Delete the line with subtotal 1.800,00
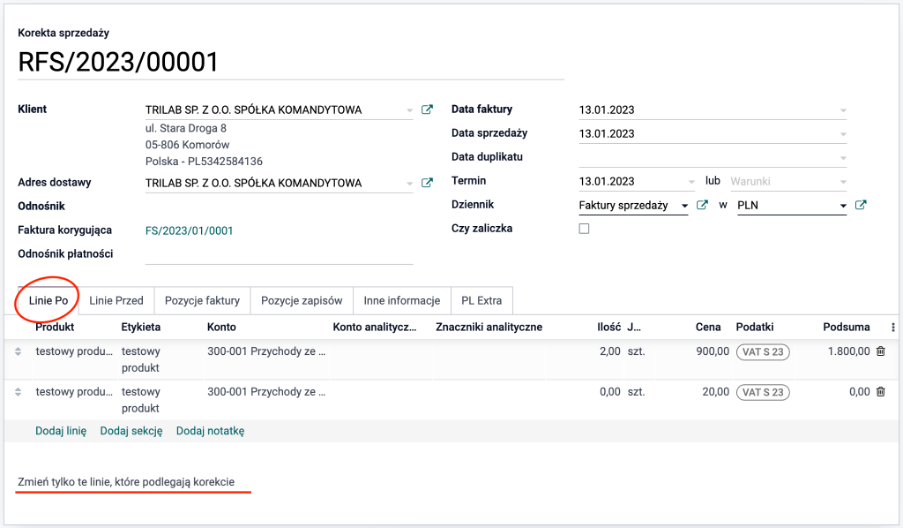Image resolution: width=904 pixels, height=528 pixels. [880, 351]
